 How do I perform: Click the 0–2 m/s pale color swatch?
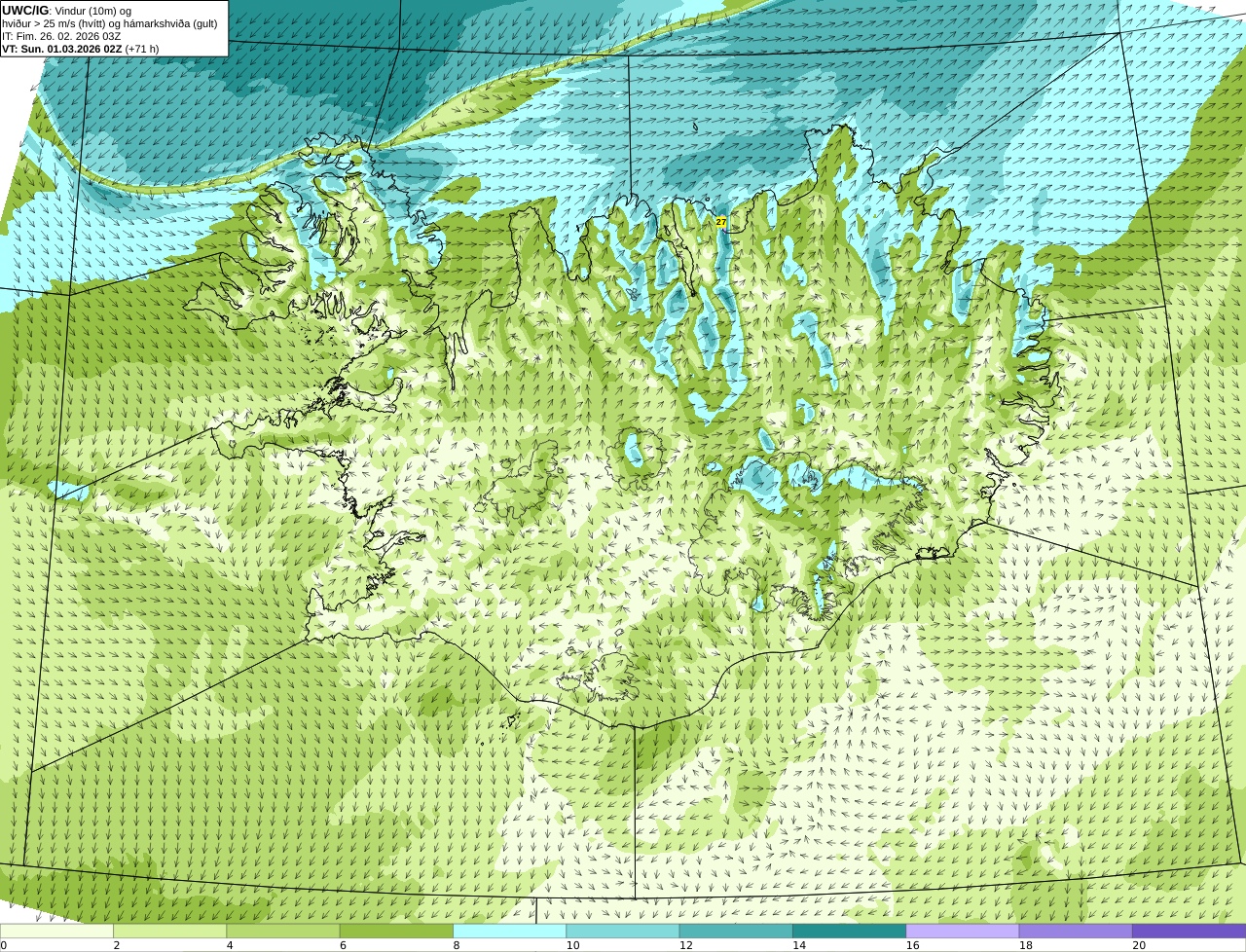pos(56,931)
